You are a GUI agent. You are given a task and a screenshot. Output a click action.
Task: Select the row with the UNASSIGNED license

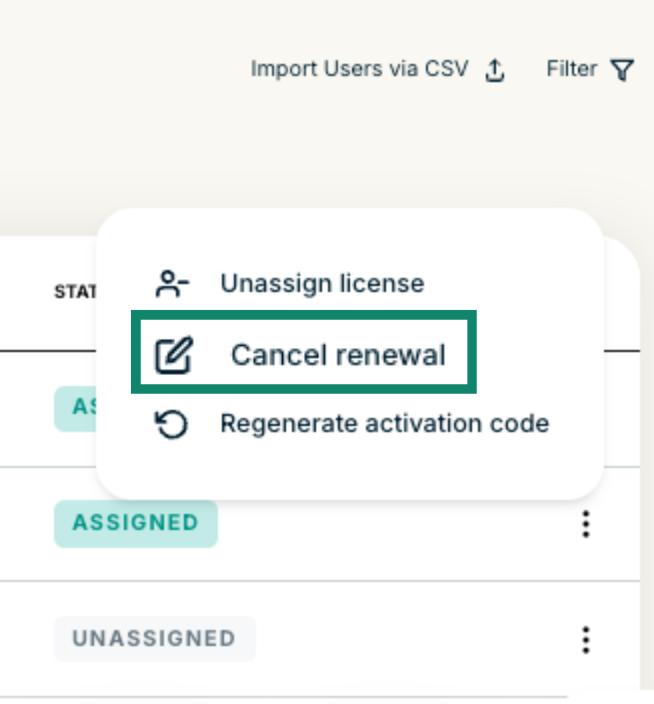tap(400, 639)
